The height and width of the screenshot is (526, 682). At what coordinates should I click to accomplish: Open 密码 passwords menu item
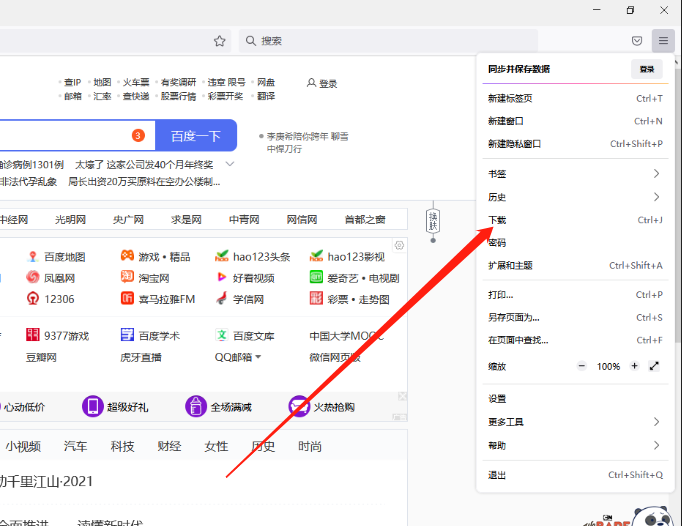(x=575, y=243)
